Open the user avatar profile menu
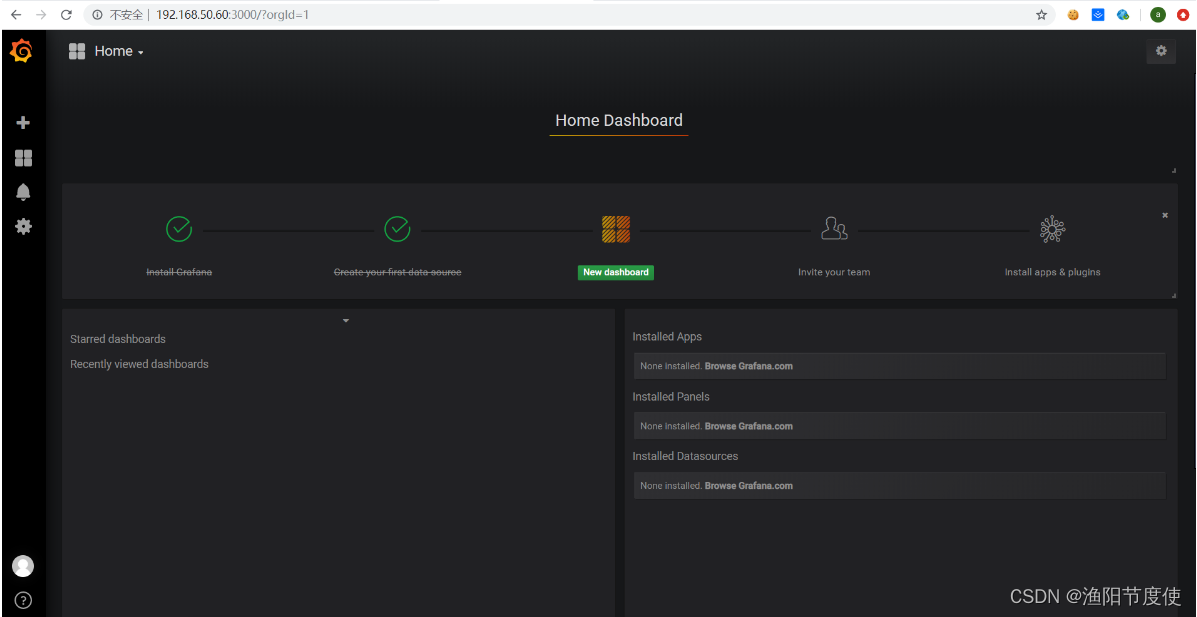This screenshot has width=1197, height=617. tap(23, 566)
